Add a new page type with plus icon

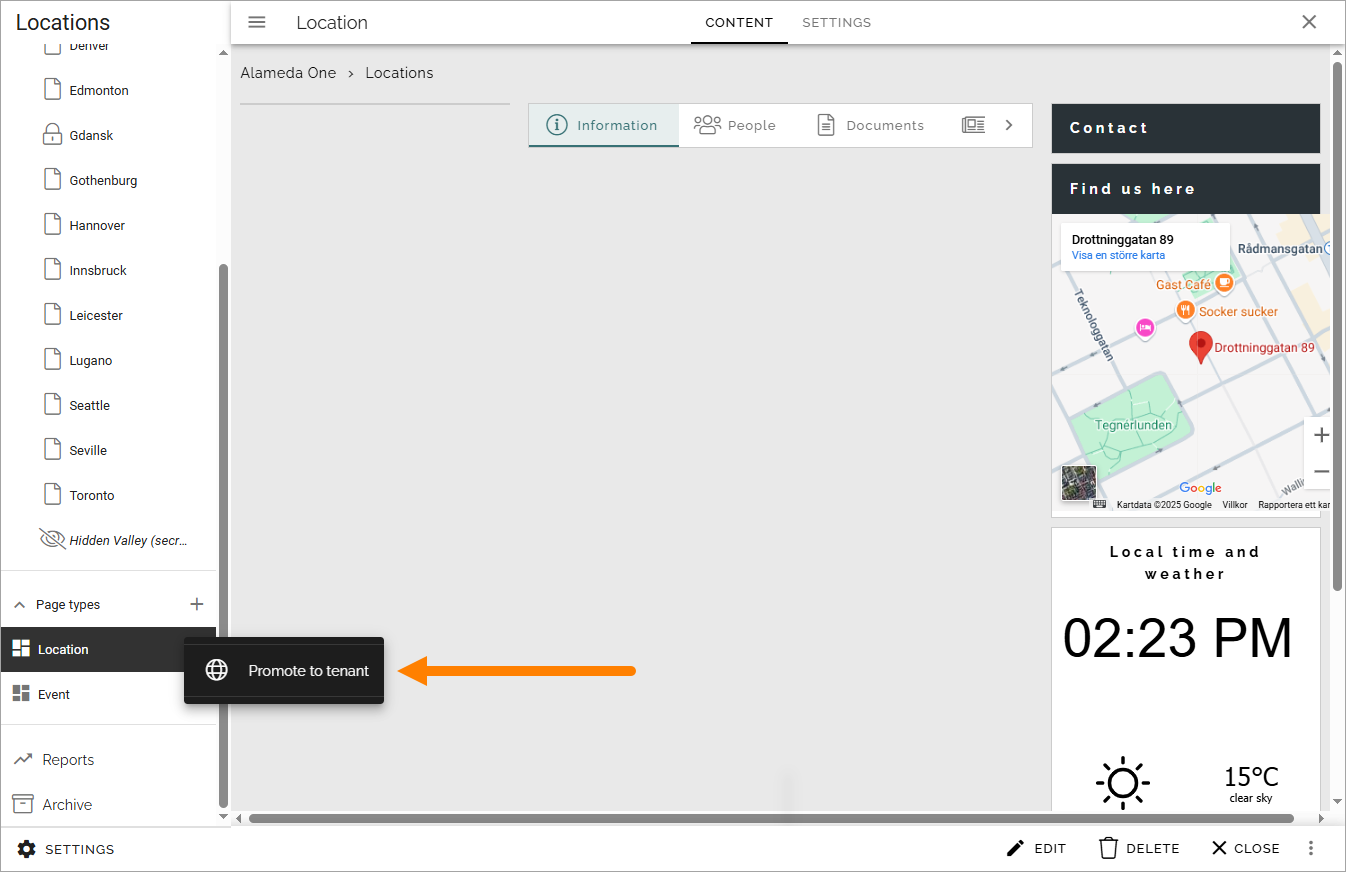coord(197,604)
